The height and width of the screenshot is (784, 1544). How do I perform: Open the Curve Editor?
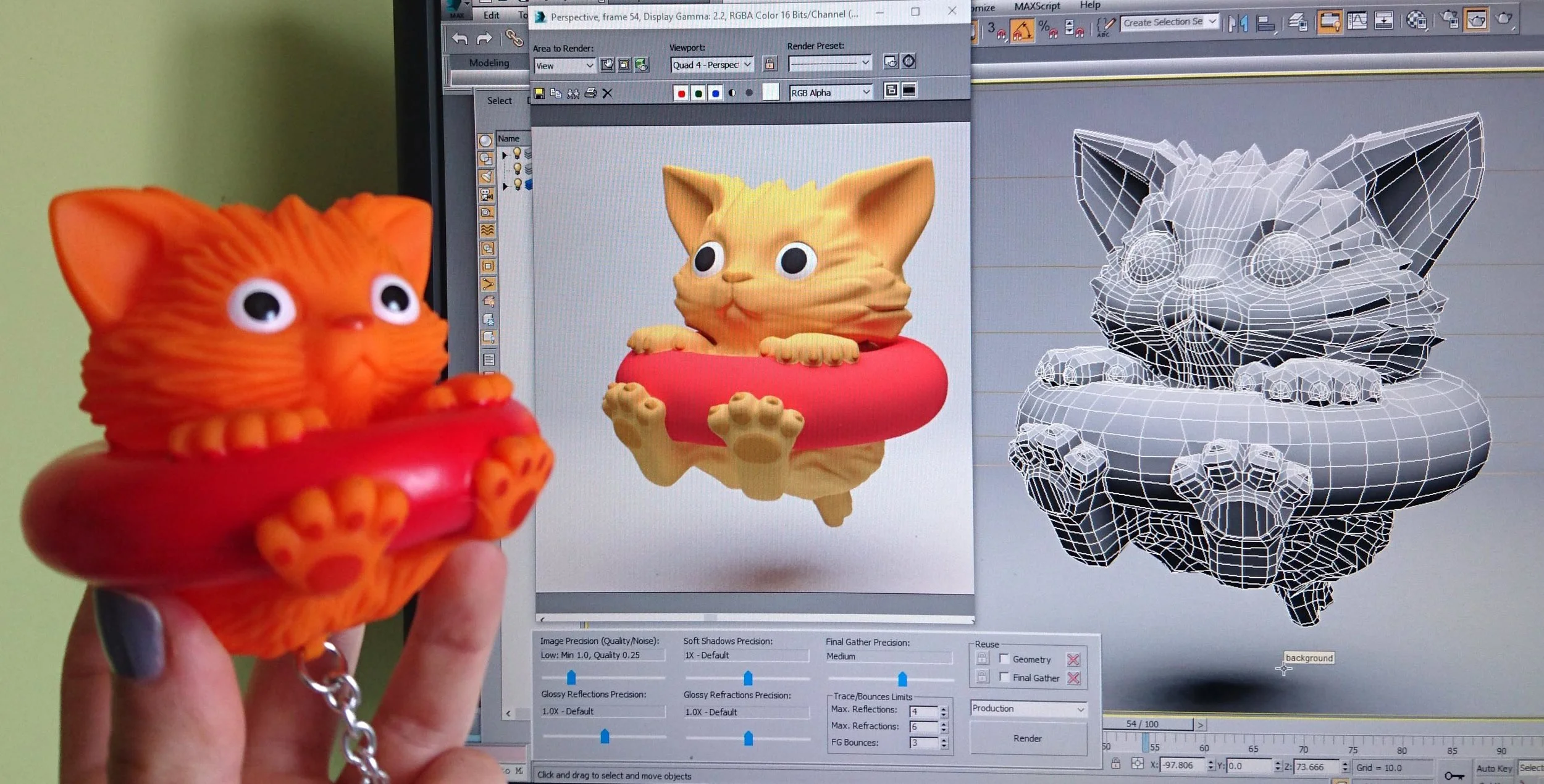click(x=1357, y=22)
